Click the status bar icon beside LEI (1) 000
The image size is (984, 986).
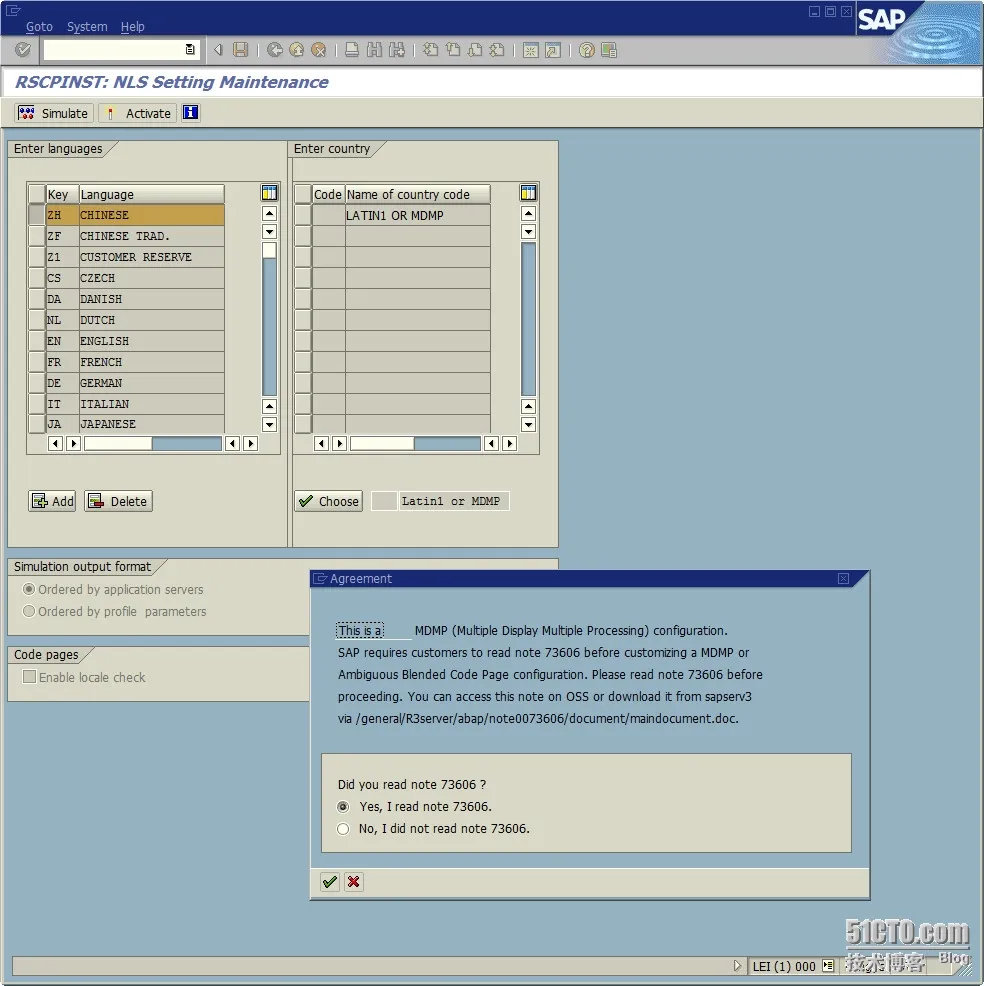pos(828,965)
